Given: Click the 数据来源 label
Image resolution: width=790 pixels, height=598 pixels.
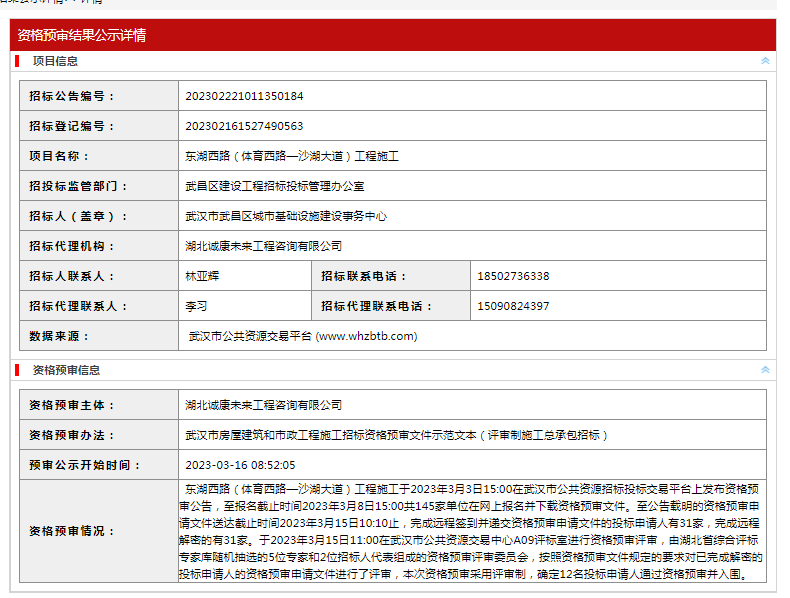Looking at the screenshot, I should tap(59, 336).
